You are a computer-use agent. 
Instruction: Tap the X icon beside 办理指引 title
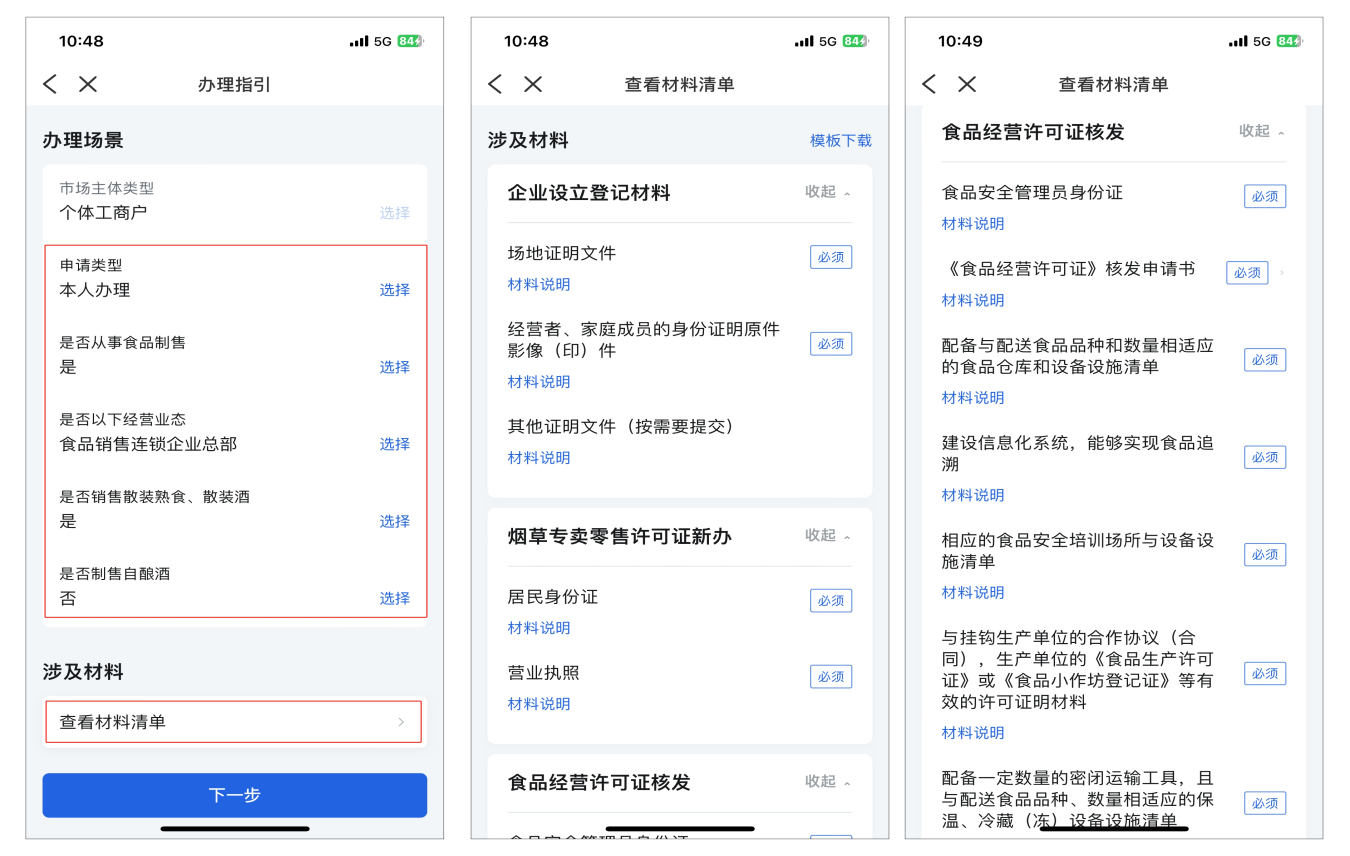point(88,85)
